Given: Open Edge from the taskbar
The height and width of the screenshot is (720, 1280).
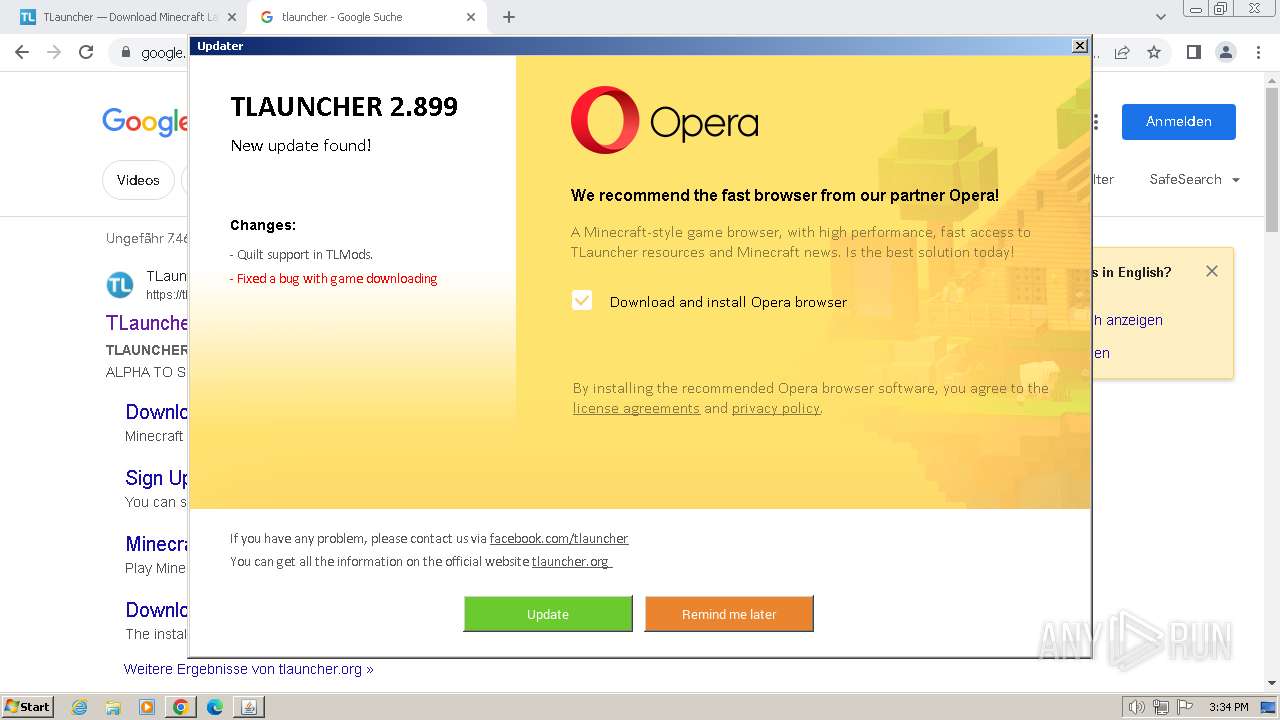Looking at the screenshot, I should [x=215, y=707].
